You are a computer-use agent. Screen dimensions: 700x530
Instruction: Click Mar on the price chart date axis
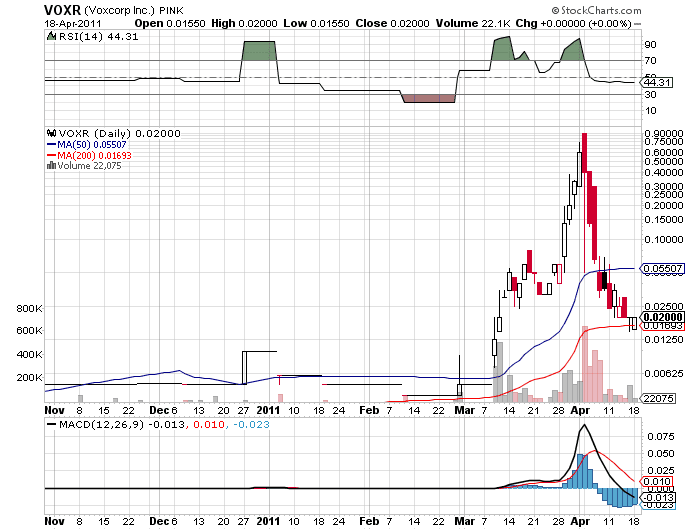pyautogui.click(x=464, y=410)
